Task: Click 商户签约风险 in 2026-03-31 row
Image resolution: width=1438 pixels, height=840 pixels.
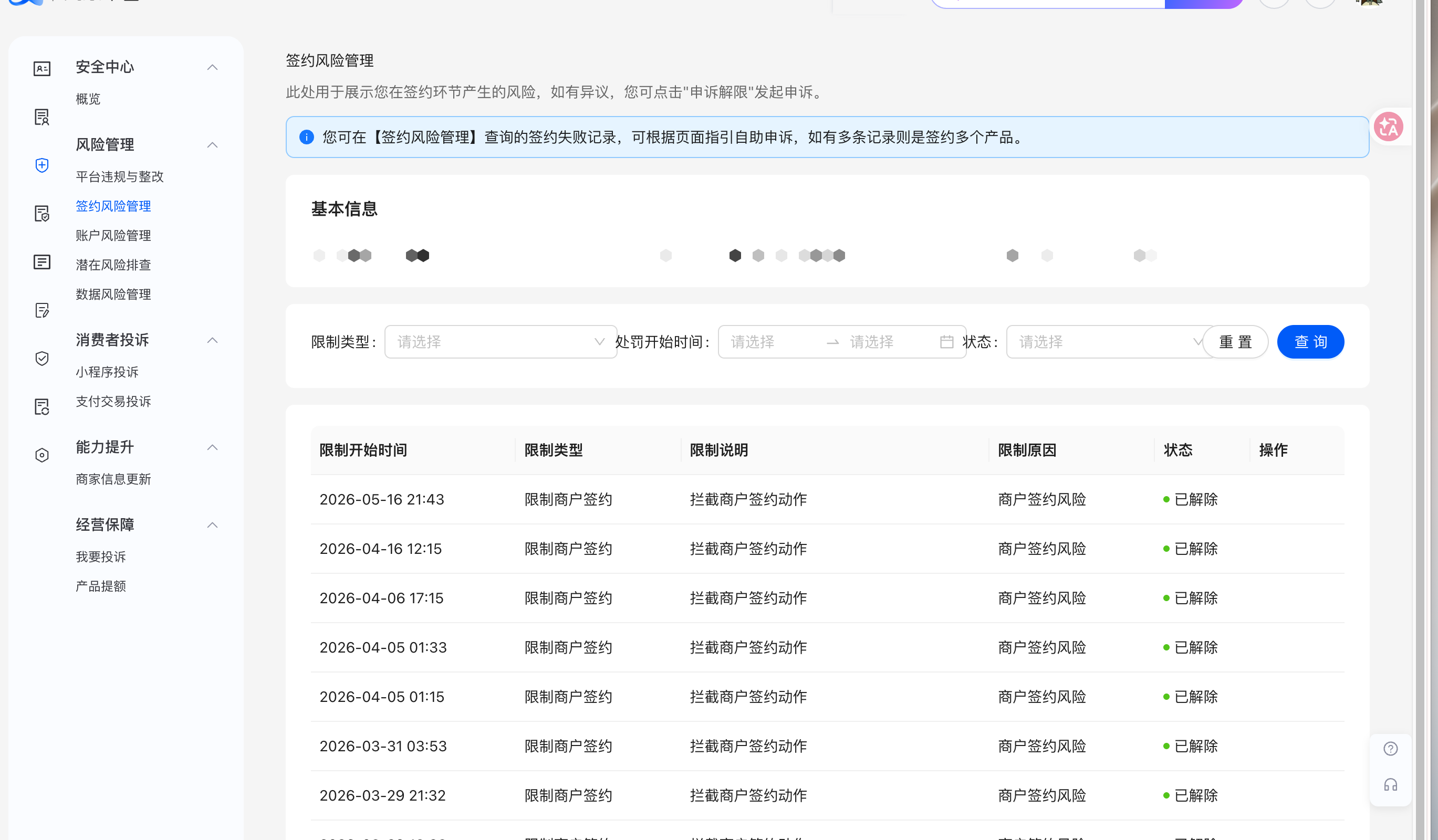Action: coord(1042,746)
